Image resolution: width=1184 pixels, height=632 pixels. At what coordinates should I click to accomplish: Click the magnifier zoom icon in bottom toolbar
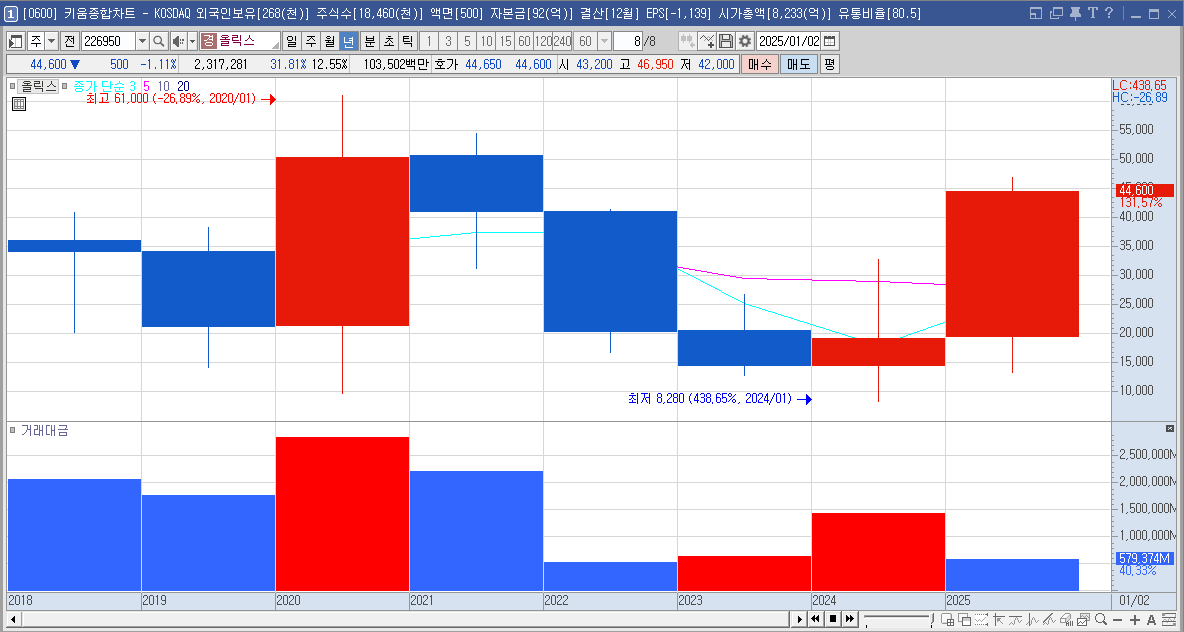(x=1101, y=619)
